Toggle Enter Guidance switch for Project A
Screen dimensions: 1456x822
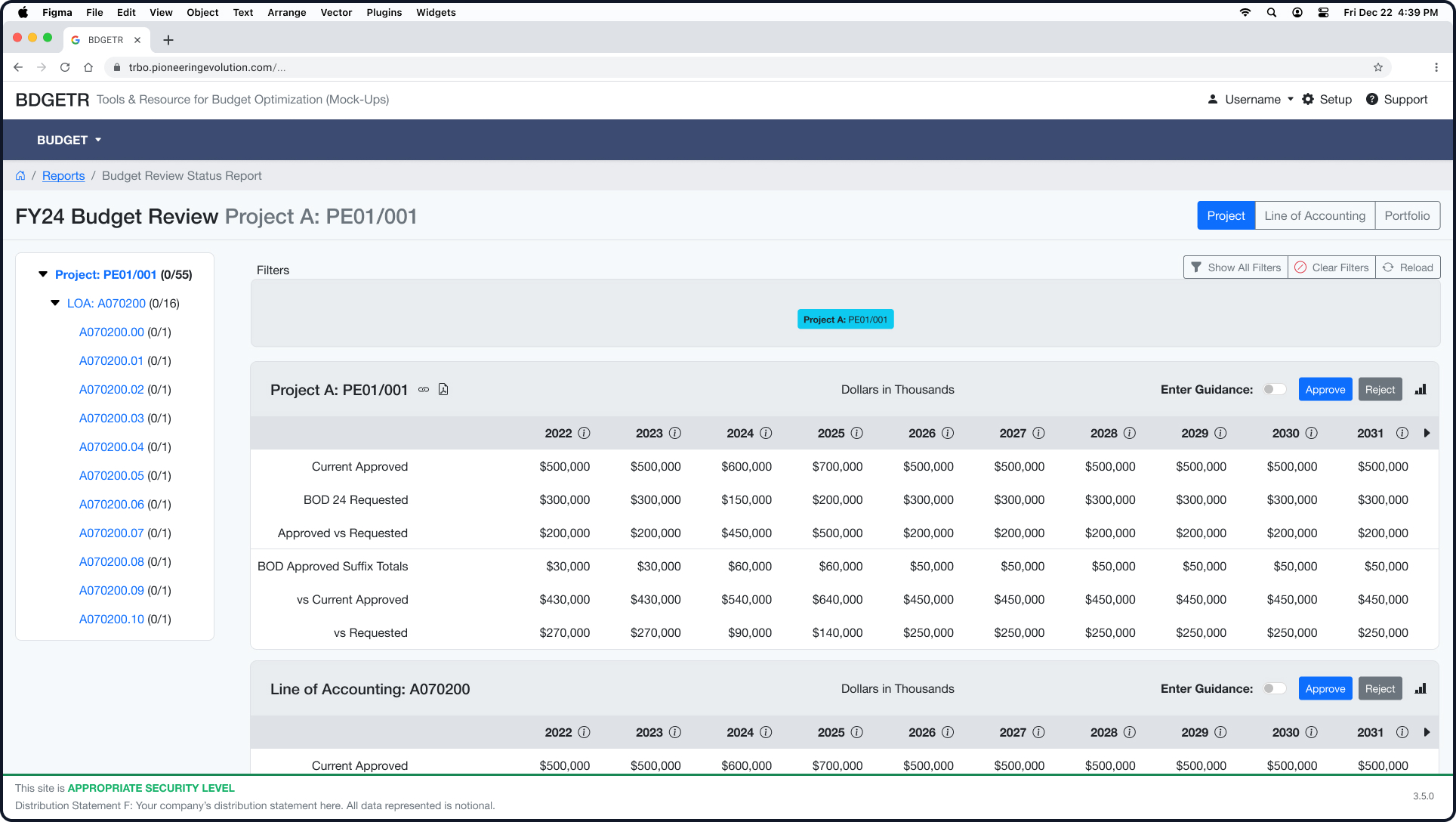(1274, 390)
